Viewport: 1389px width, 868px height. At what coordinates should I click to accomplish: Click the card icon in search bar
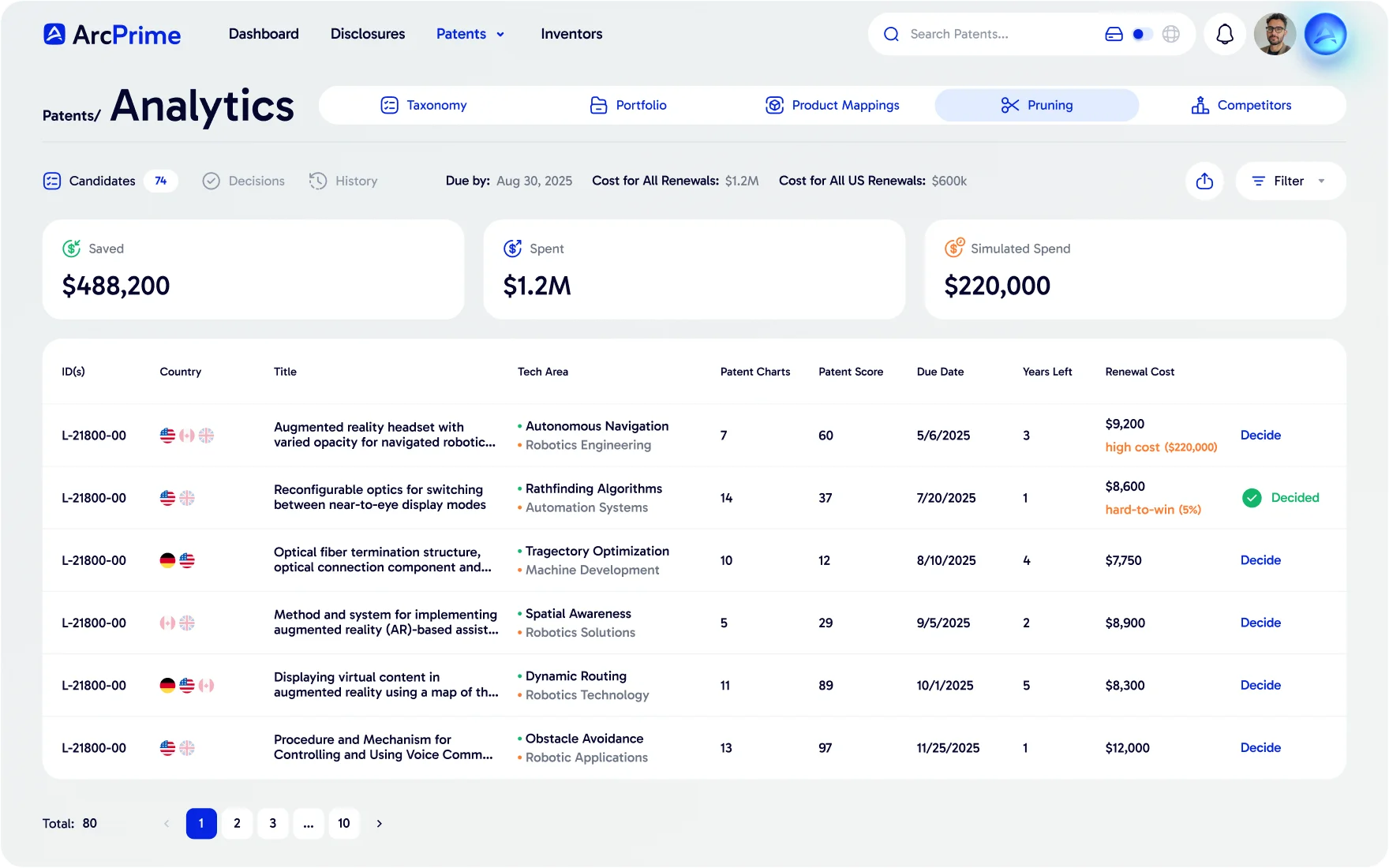point(1114,35)
